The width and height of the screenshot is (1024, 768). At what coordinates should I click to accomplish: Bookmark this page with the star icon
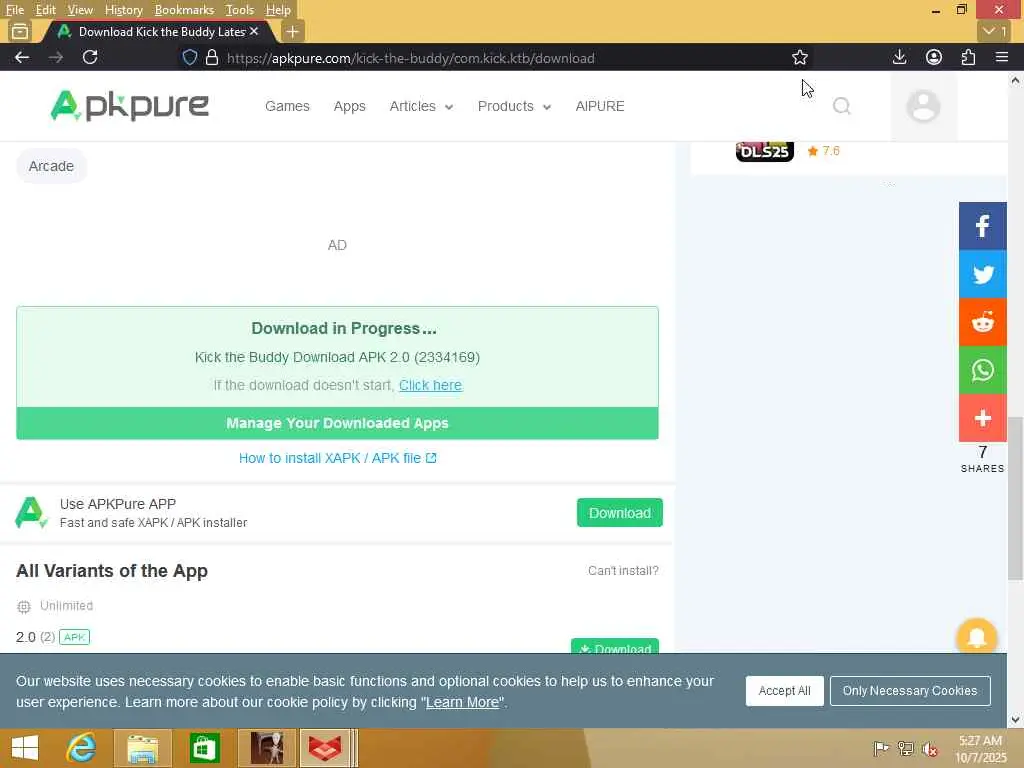point(799,57)
